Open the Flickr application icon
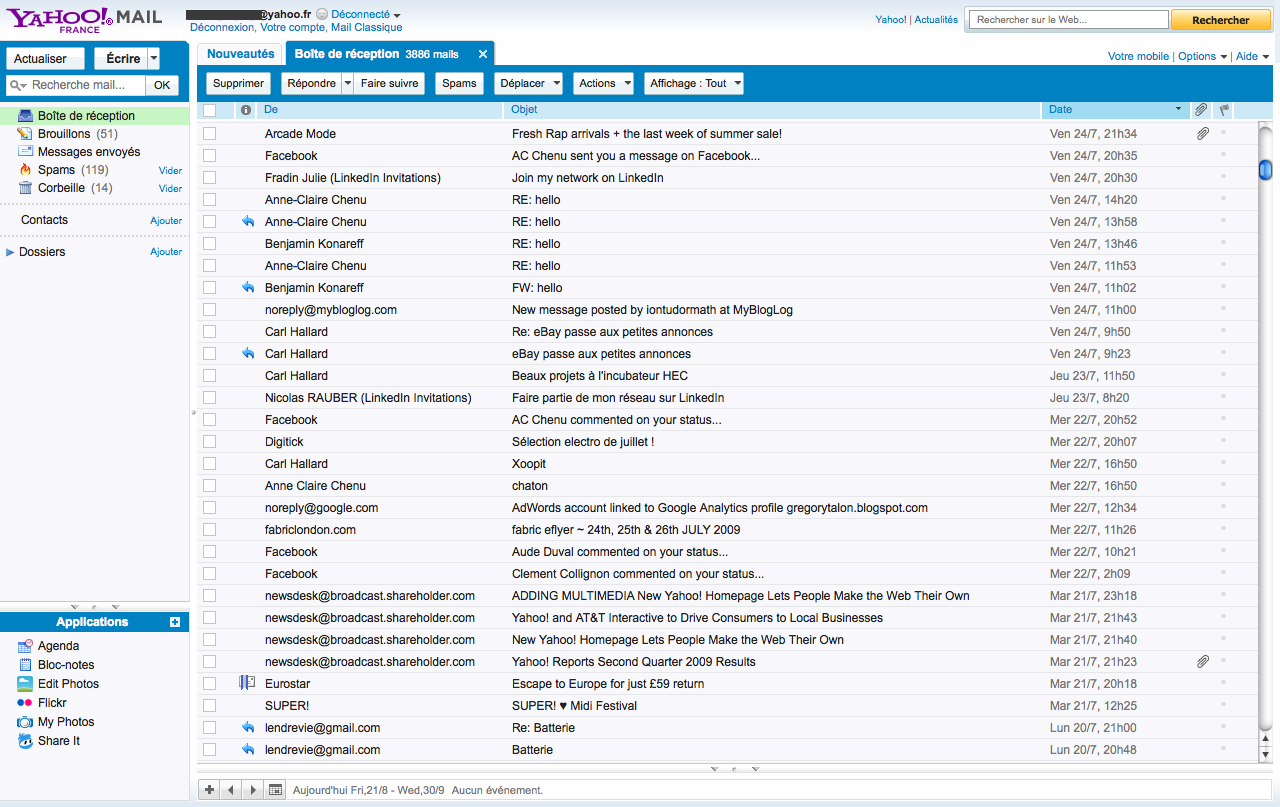The height and width of the screenshot is (807, 1280). (x=25, y=703)
